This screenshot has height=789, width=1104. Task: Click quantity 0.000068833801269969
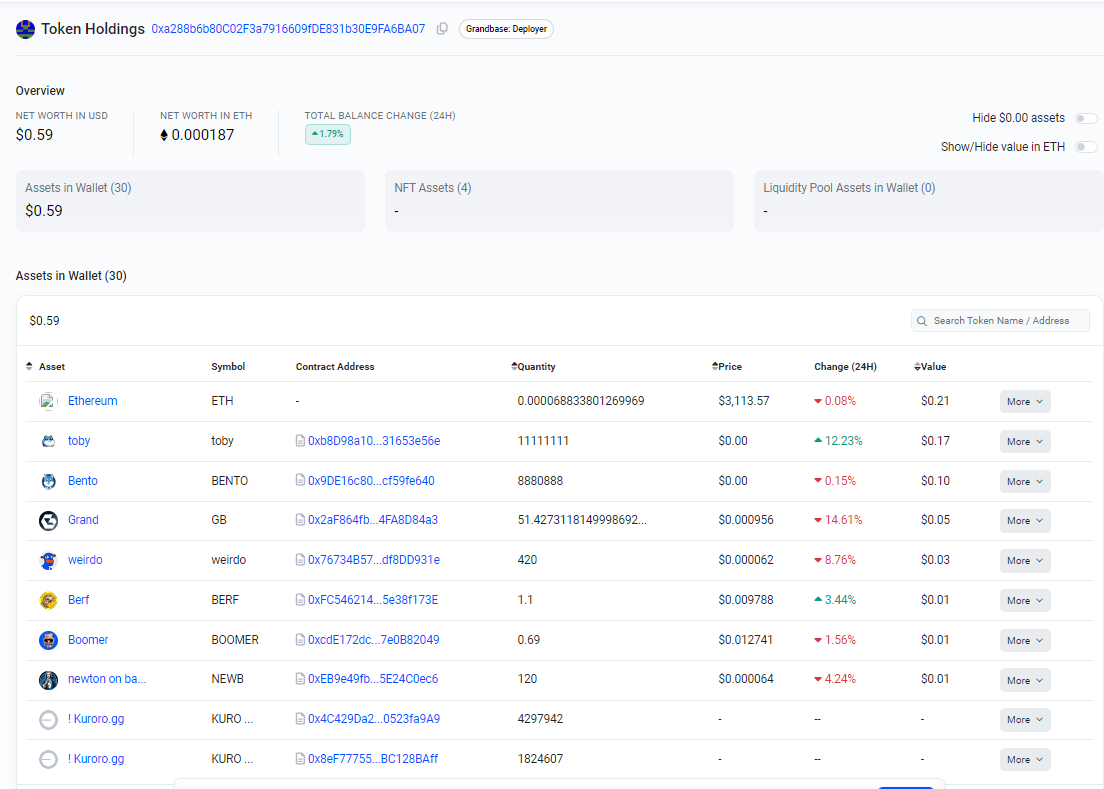pyautogui.click(x=581, y=400)
